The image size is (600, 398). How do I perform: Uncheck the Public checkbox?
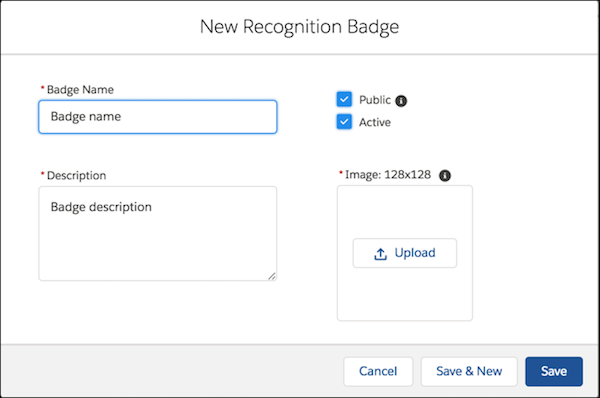tap(344, 100)
